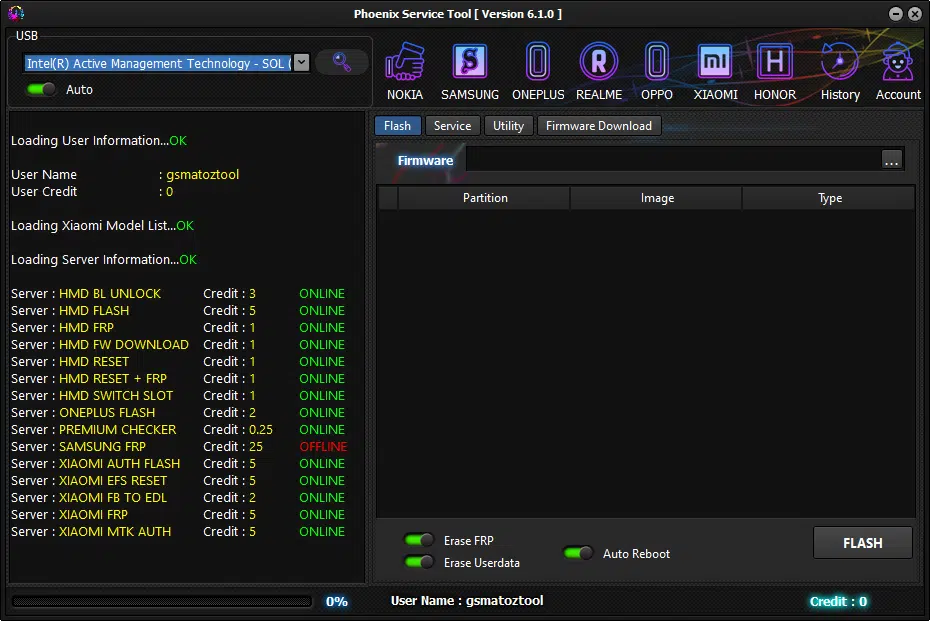Switch to the Firmware Download tab
This screenshot has height=621, width=930.
coord(599,126)
